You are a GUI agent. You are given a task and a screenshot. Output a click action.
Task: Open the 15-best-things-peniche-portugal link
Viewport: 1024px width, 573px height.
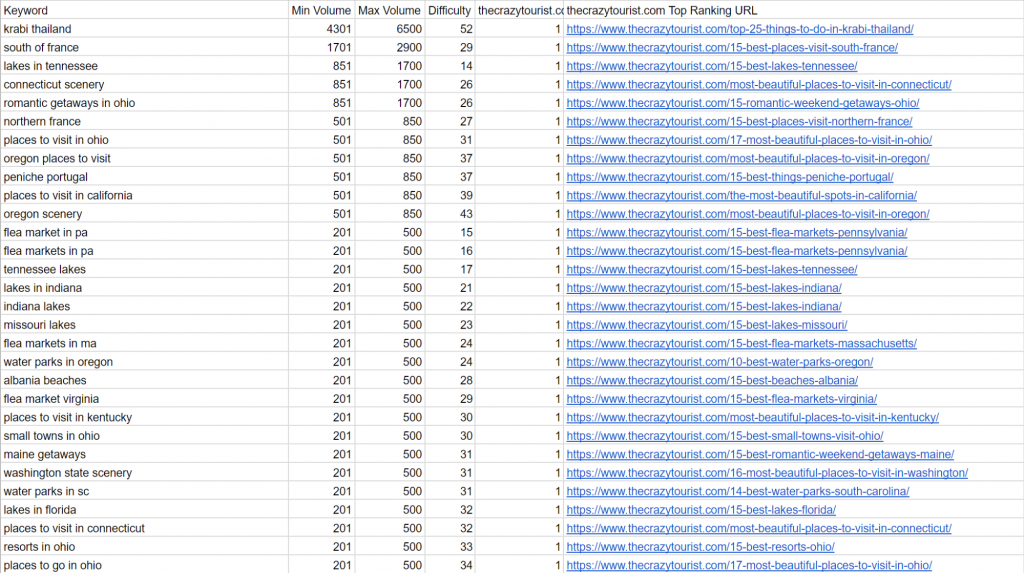tap(730, 177)
